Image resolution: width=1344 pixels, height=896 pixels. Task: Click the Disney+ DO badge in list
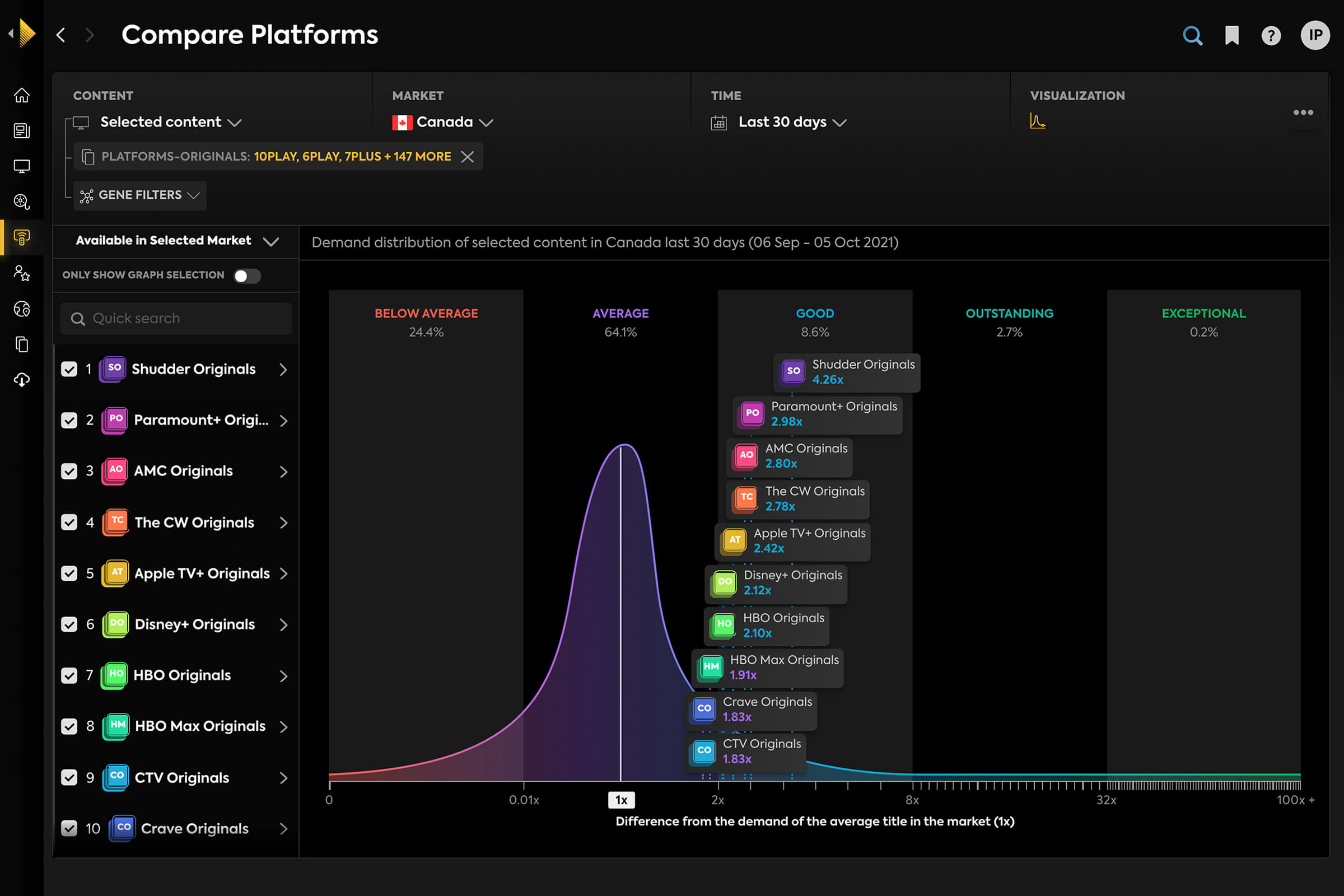click(x=115, y=624)
